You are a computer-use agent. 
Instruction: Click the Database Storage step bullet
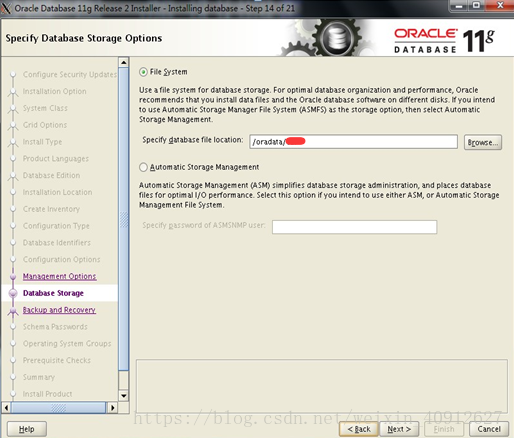pos(13,293)
